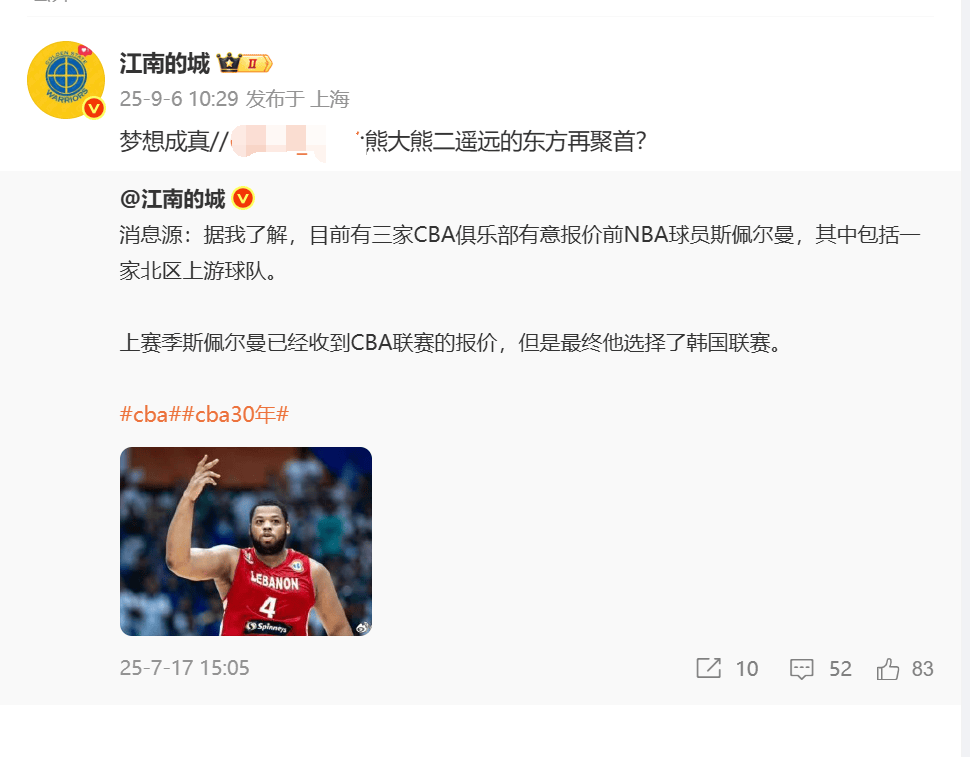The width and height of the screenshot is (970, 757).
Task: Click the comment count 52
Action: point(840,669)
